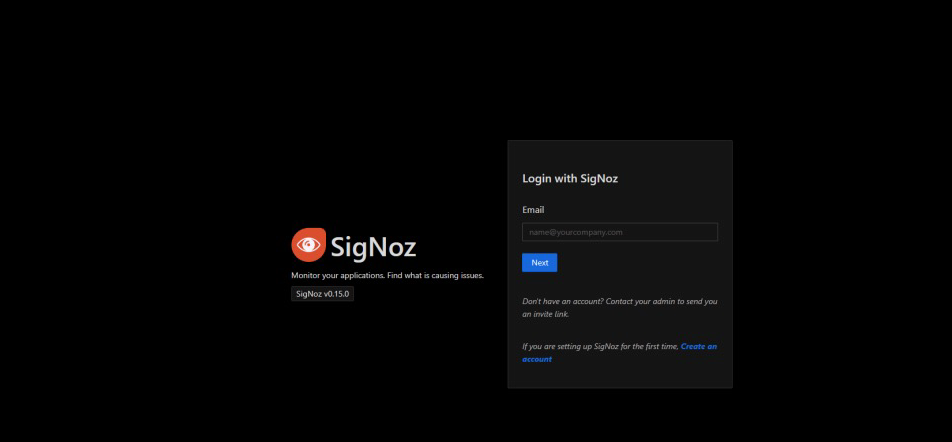The image size is (952, 442).
Task: Click the Don't have an account notice
Action: pyautogui.click(x=620, y=308)
